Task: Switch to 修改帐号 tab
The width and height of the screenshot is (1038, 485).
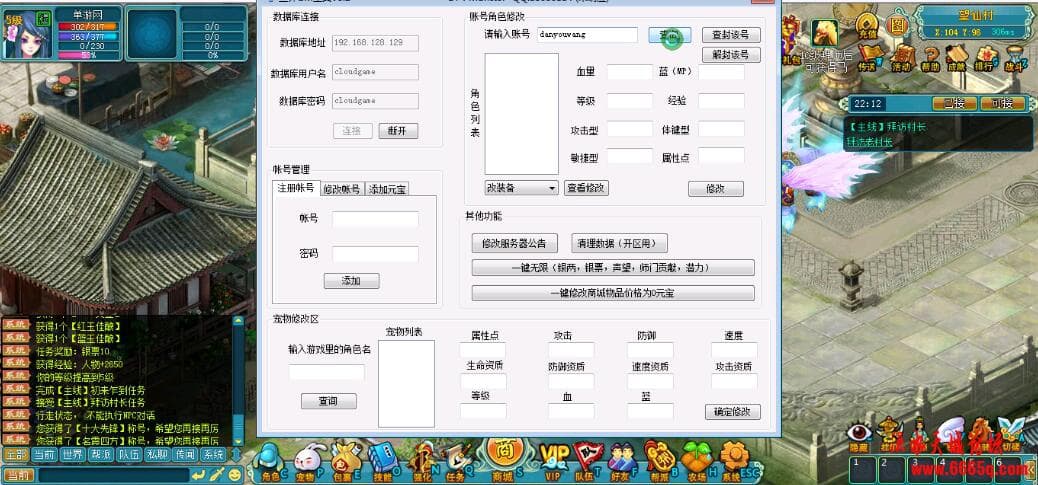Action: (342, 189)
